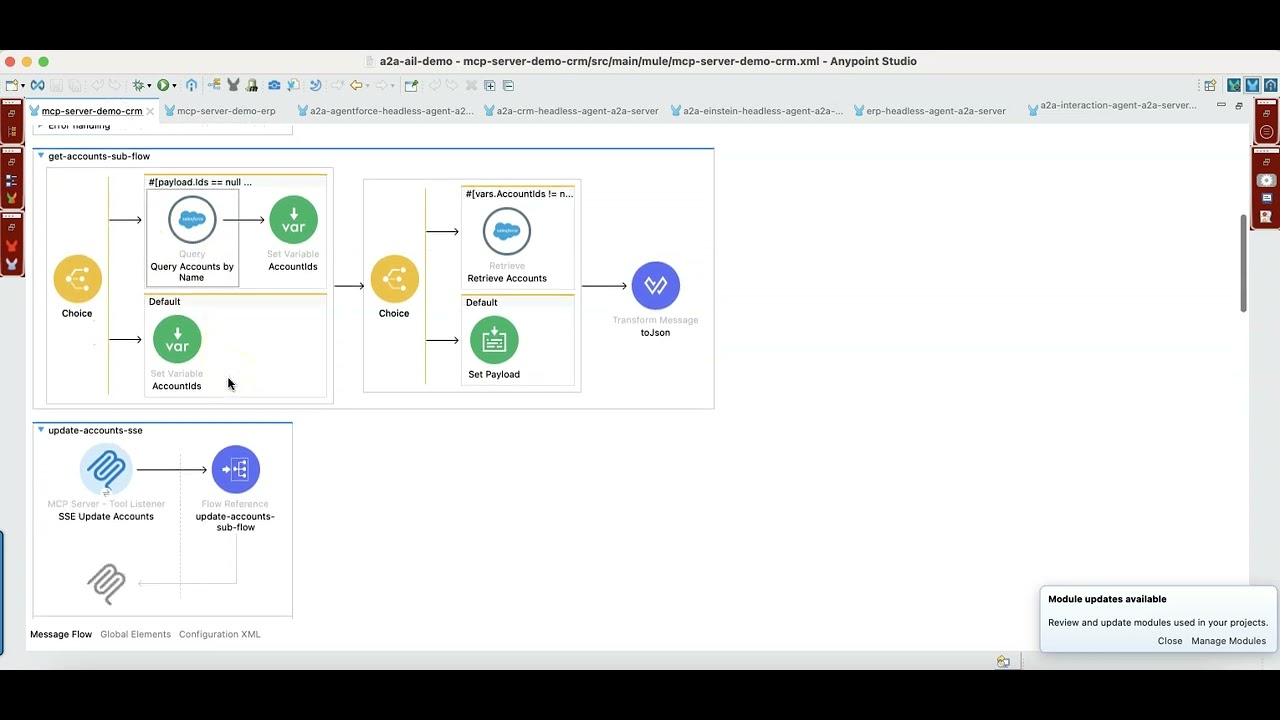Screen dimensions: 1280x720
Task: Maximize the editor area
Action: 1239,105
